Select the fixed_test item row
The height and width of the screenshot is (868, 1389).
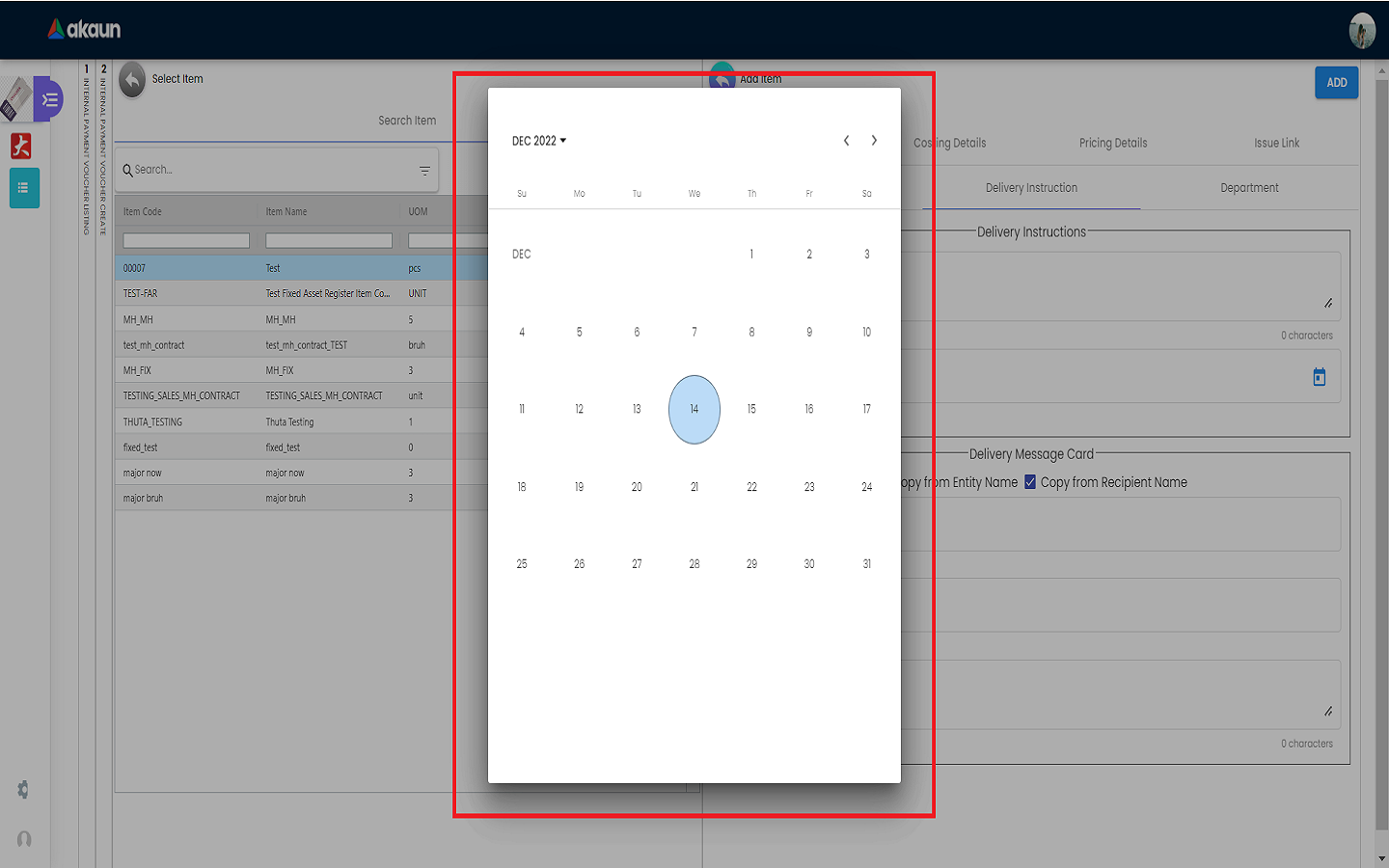302,448
